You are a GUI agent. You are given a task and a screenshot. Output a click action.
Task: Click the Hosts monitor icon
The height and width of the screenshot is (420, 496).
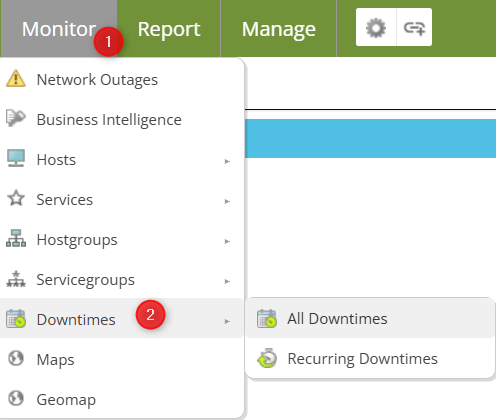[x=16, y=158]
